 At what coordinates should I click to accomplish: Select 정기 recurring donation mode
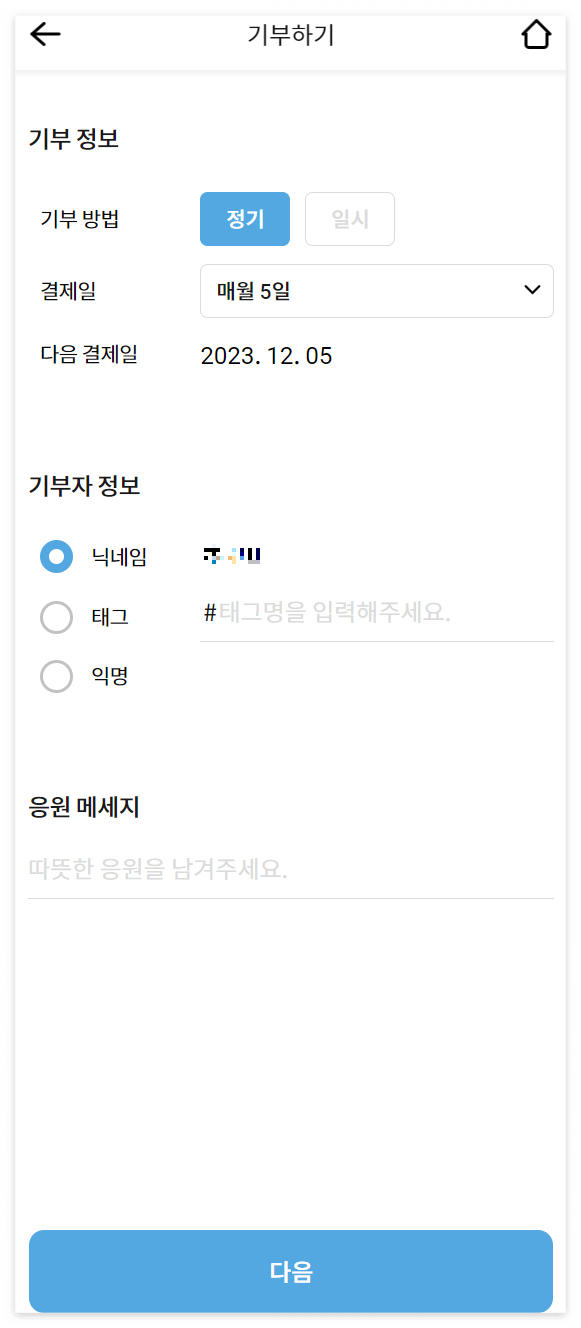pos(244,218)
